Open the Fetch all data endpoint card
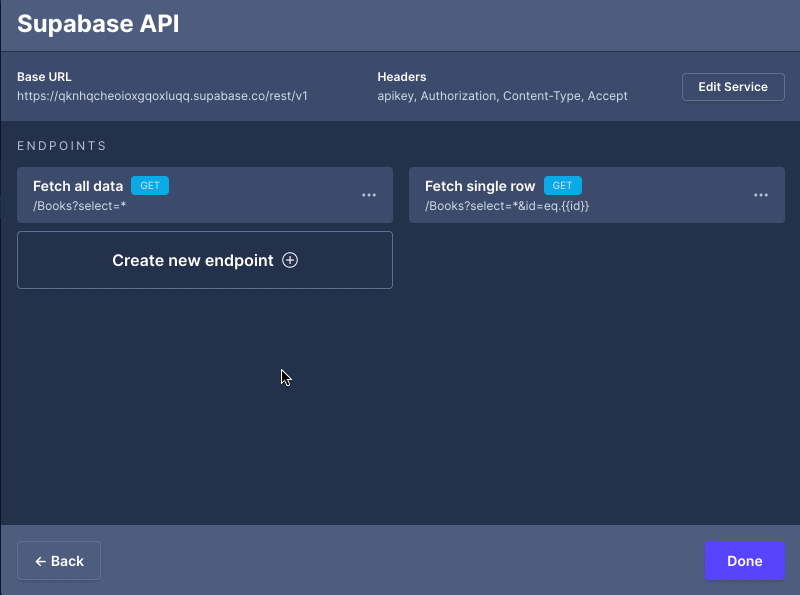800x595 pixels. click(205, 195)
